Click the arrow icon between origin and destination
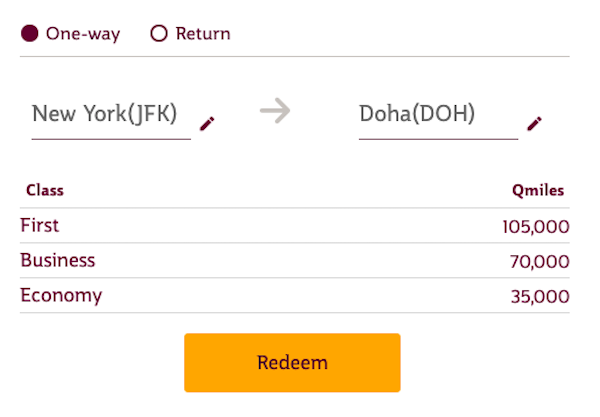Screen dimensions: 600x417 [274, 110]
